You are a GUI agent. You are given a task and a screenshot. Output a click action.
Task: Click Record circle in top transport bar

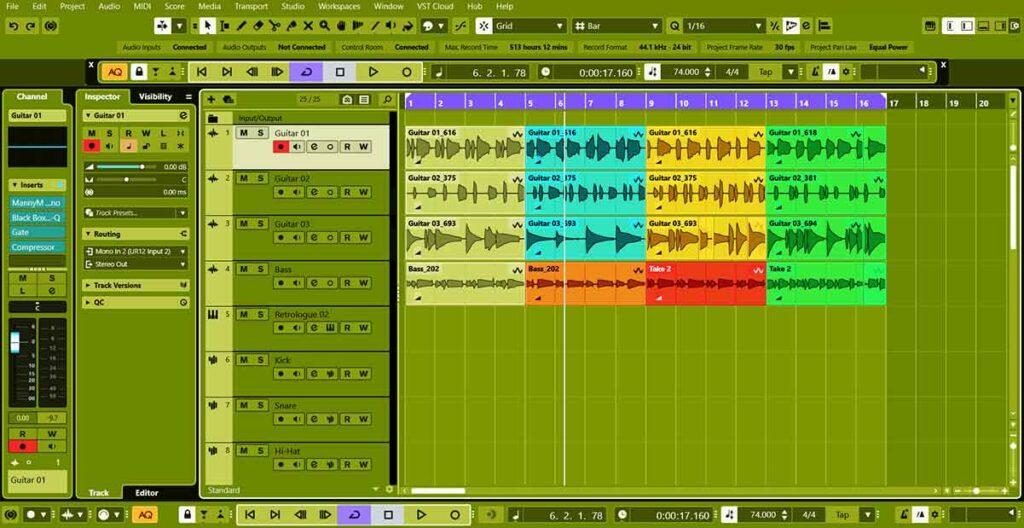[x=406, y=72]
